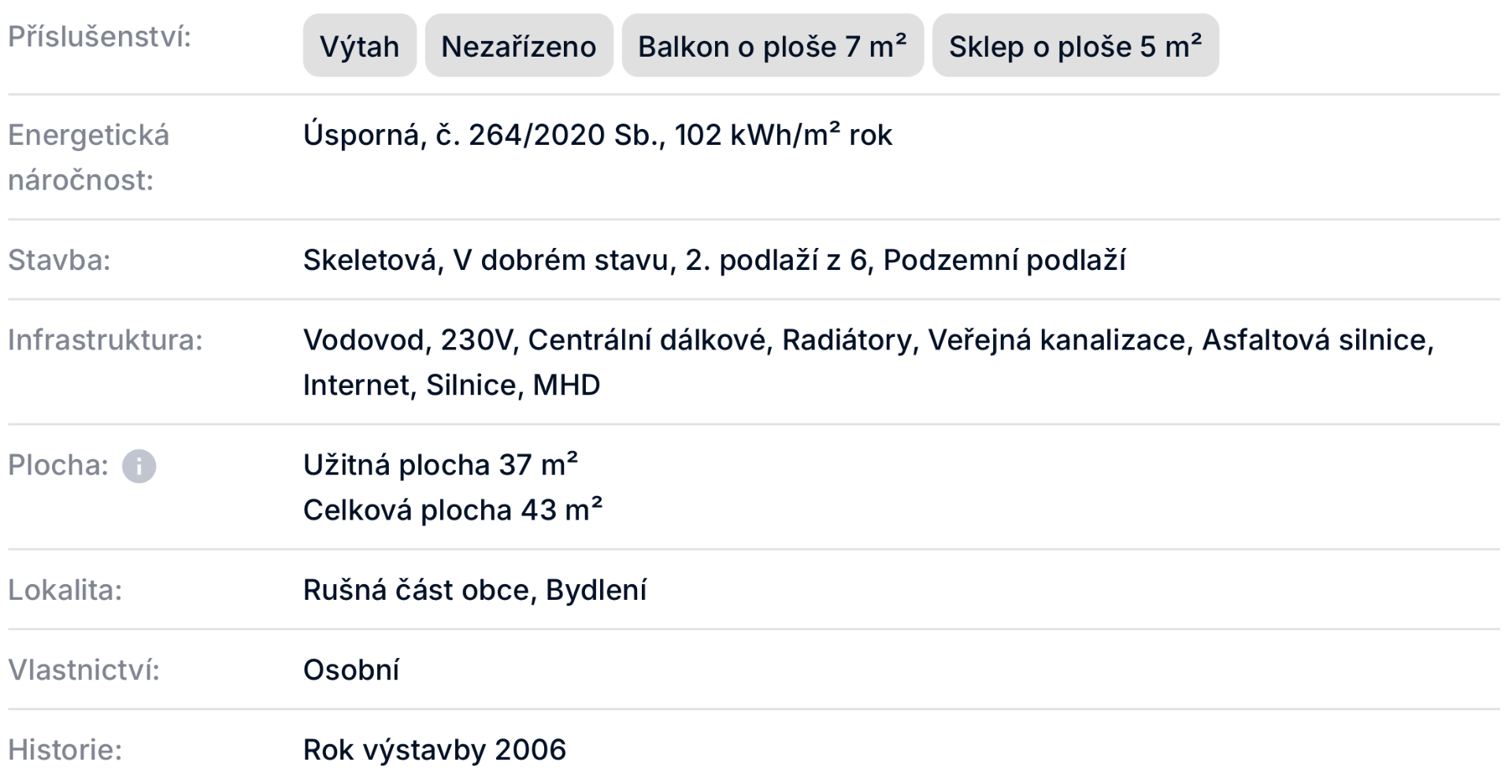
Task: Click the Celková plocha 43 m² value
Action: (x=452, y=510)
